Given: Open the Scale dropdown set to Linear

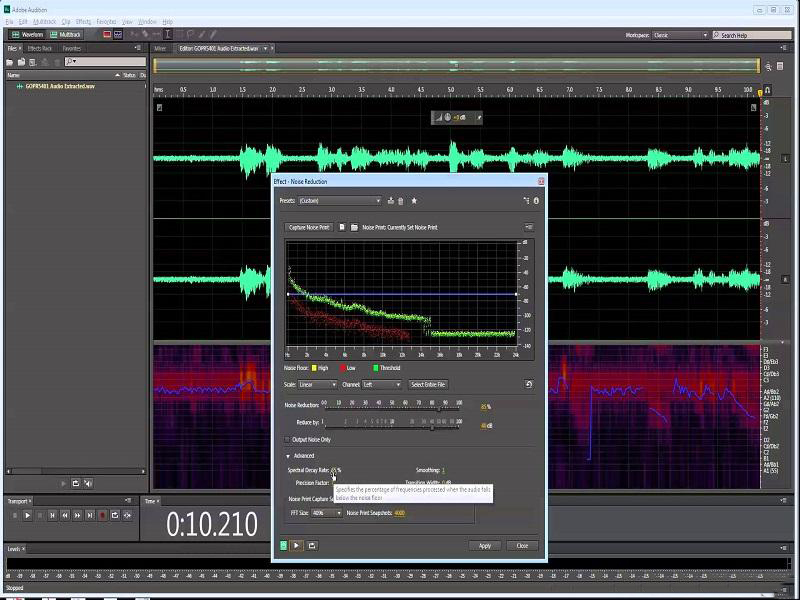Looking at the screenshot, I should (317, 385).
